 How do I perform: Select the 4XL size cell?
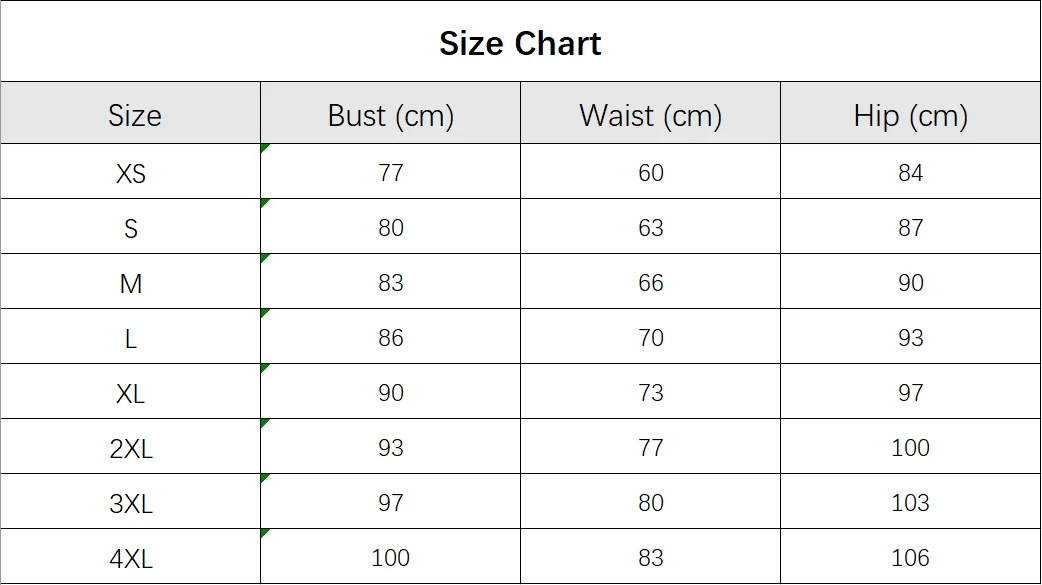tap(131, 556)
